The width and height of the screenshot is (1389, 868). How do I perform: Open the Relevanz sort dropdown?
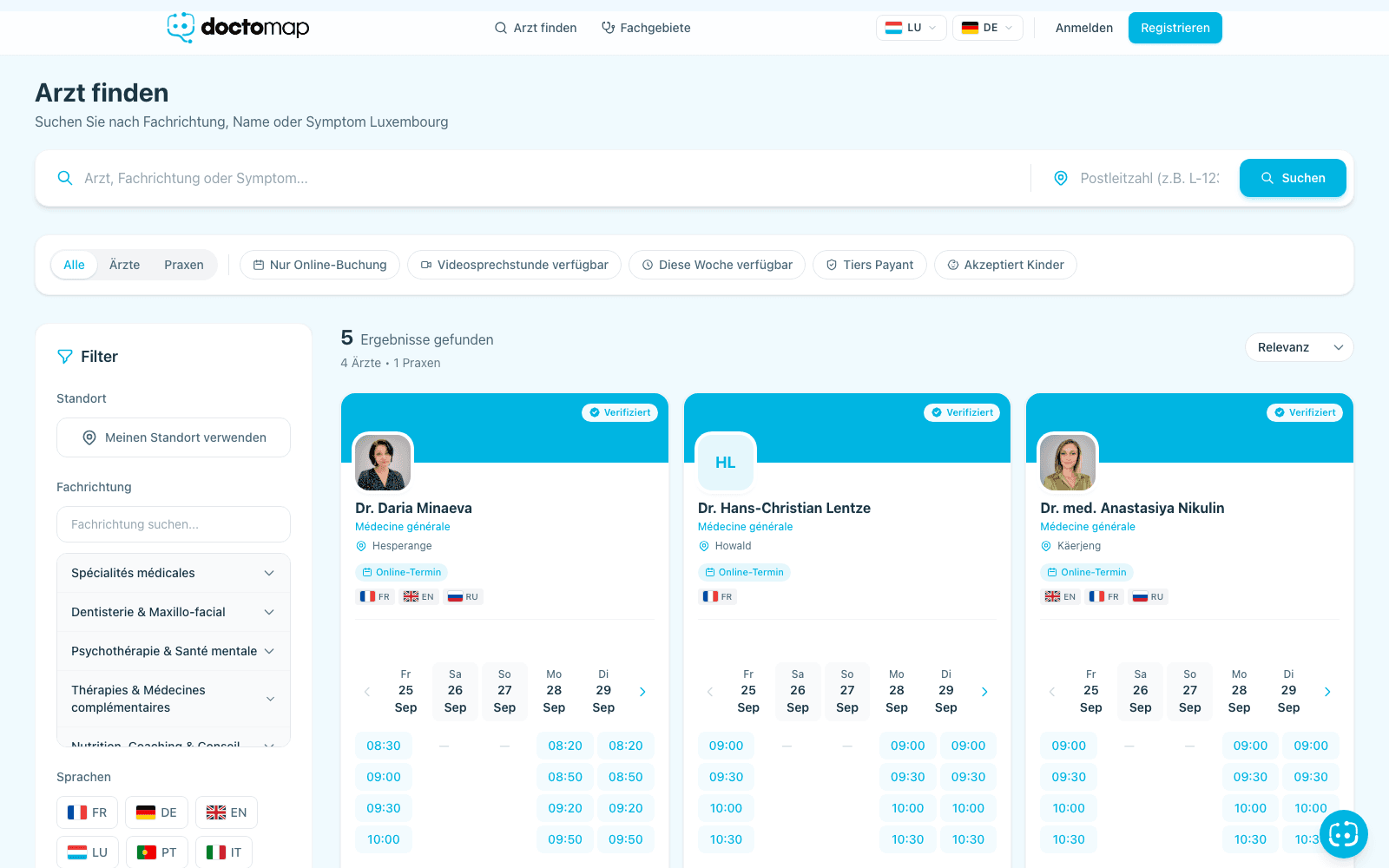point(1299,347)
